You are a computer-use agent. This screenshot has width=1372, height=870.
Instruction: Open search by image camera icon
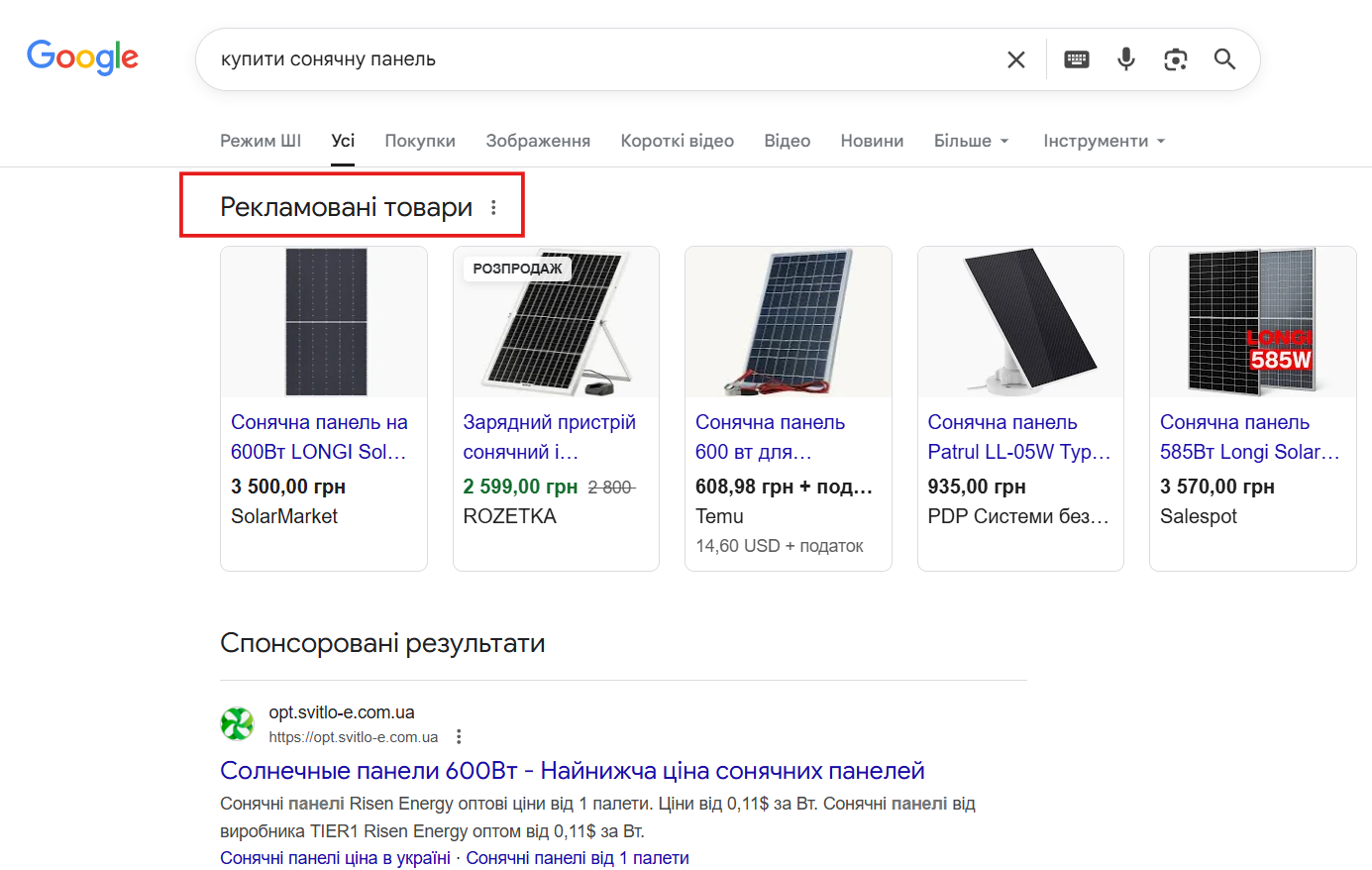coord(1175,59)
